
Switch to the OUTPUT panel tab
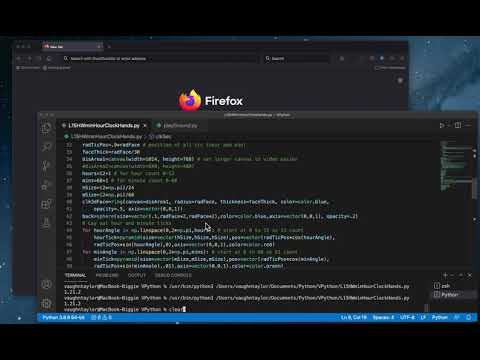point(137,275)
